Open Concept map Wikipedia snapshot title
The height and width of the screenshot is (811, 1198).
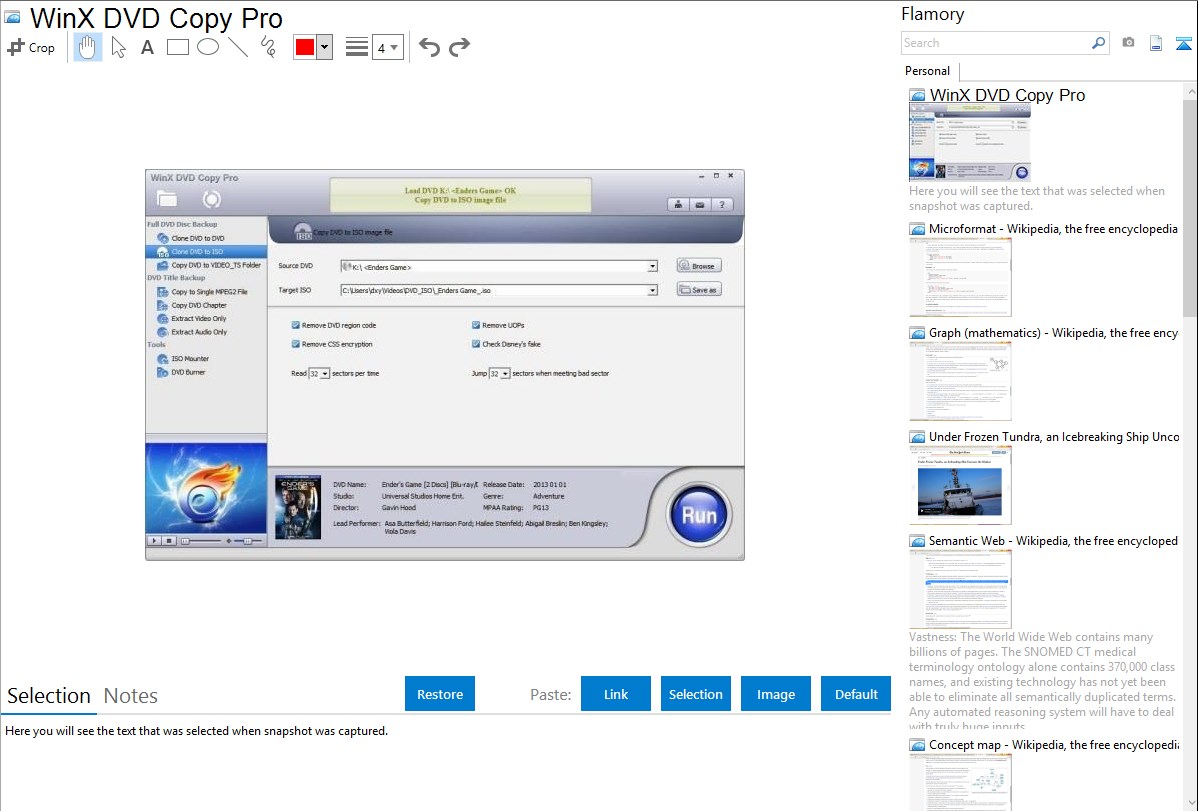[x=1053, y=744]
